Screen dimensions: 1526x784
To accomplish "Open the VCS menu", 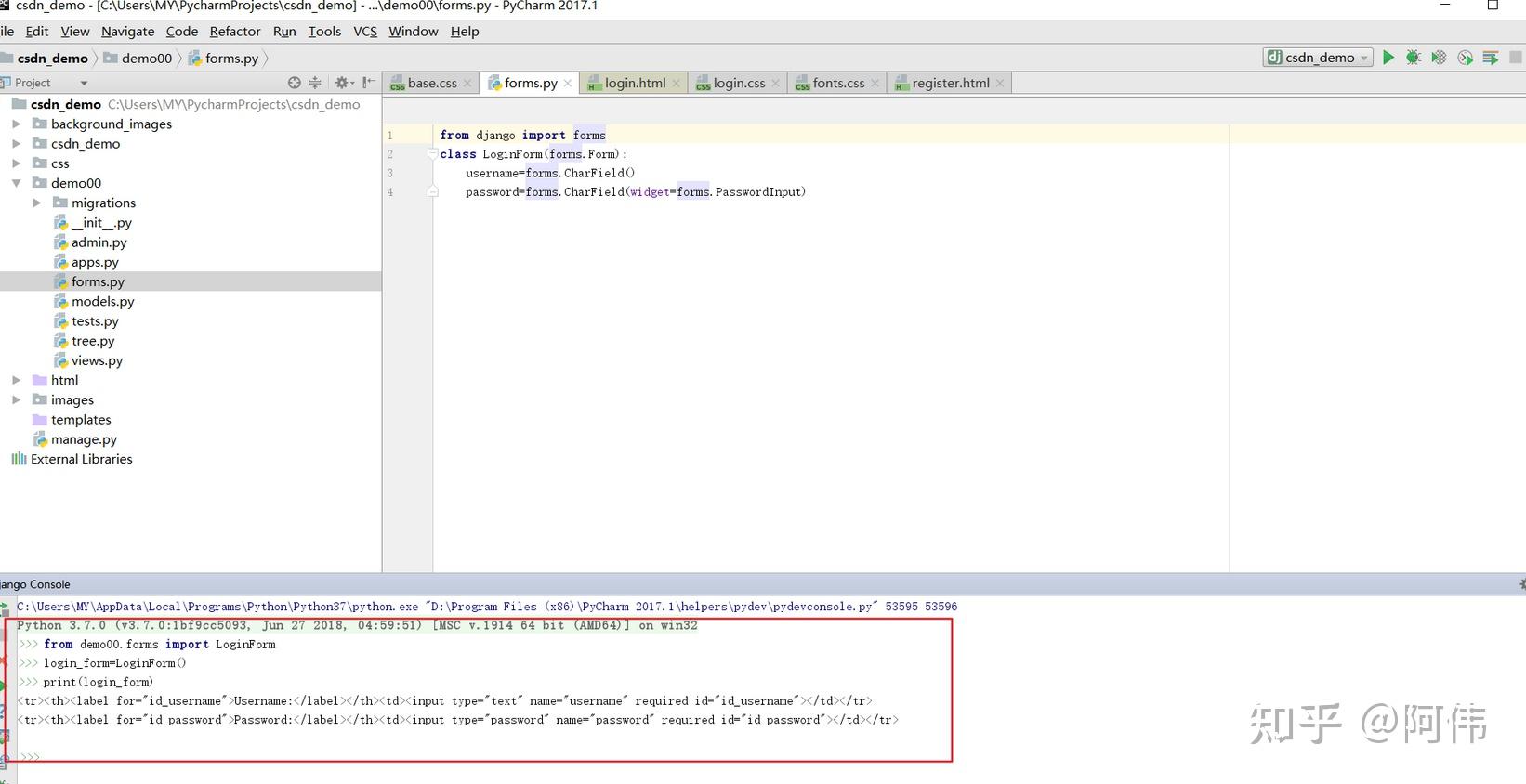I will click(x=365, y=32).
